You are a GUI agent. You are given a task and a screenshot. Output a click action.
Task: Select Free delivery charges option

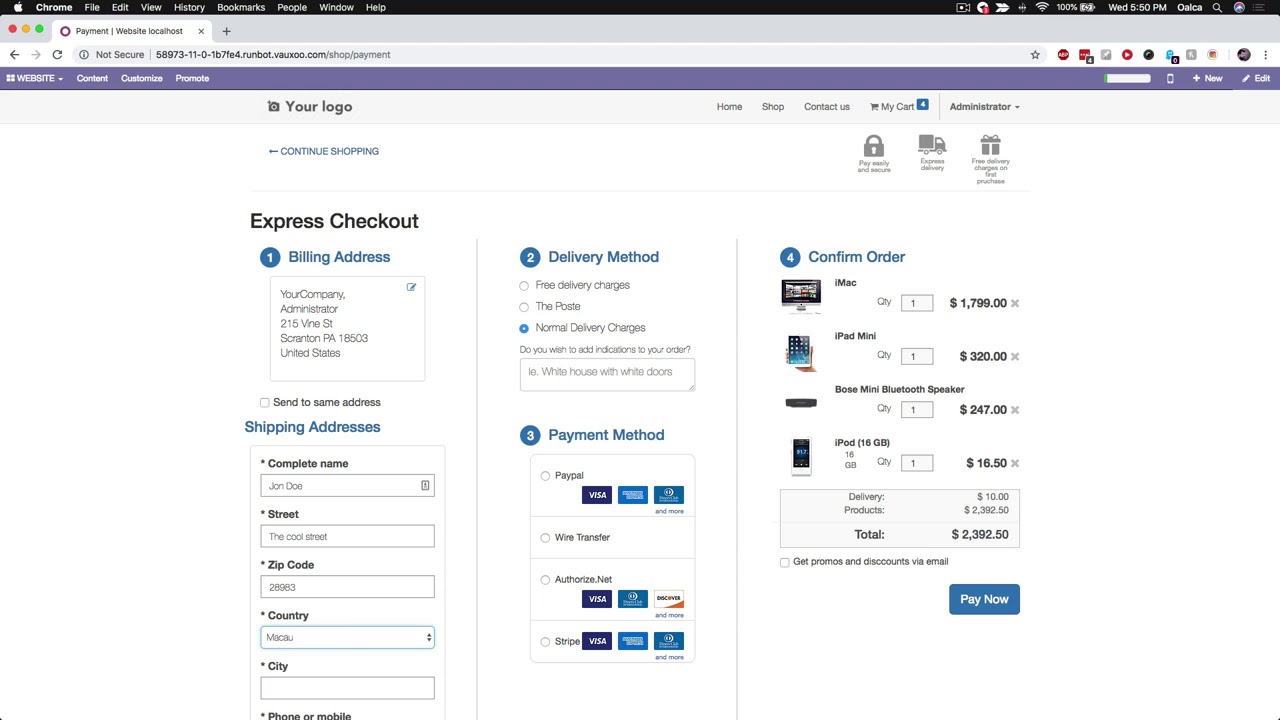click(x=524, y=286)
